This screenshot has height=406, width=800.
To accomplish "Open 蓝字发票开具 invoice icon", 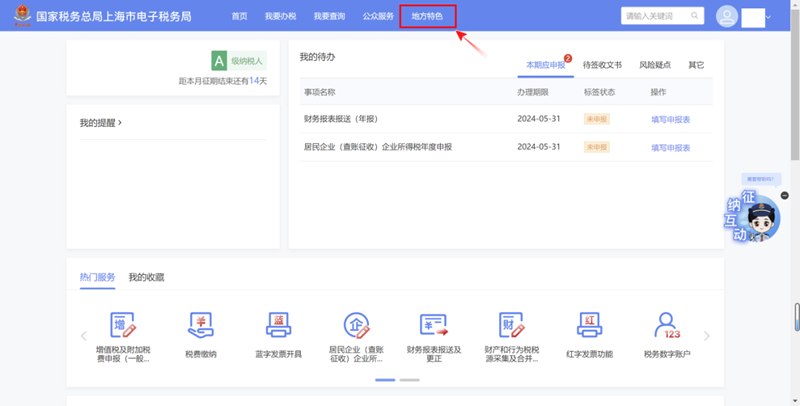I will point(278,326).
